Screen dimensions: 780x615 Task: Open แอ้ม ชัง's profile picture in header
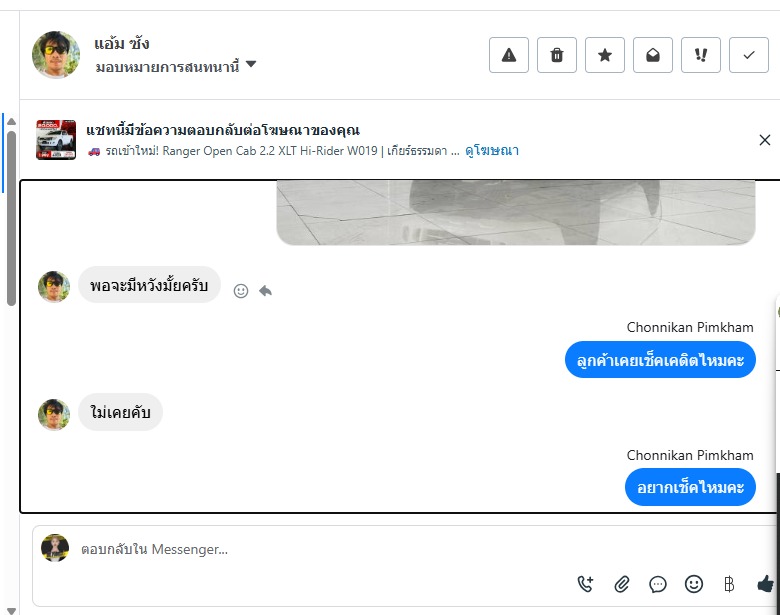pos(57,55)
